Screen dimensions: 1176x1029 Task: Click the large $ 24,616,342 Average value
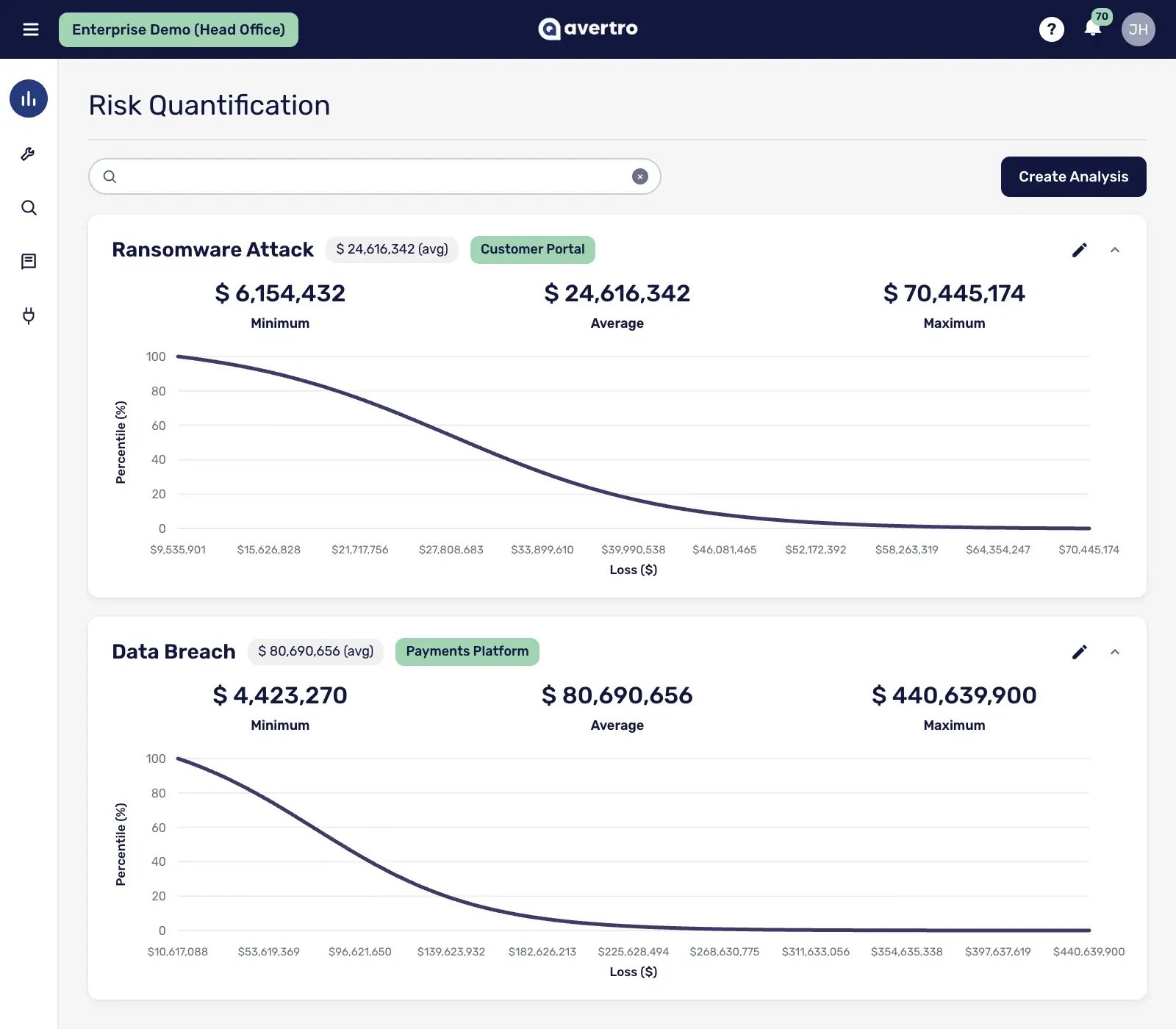point(617,293)
